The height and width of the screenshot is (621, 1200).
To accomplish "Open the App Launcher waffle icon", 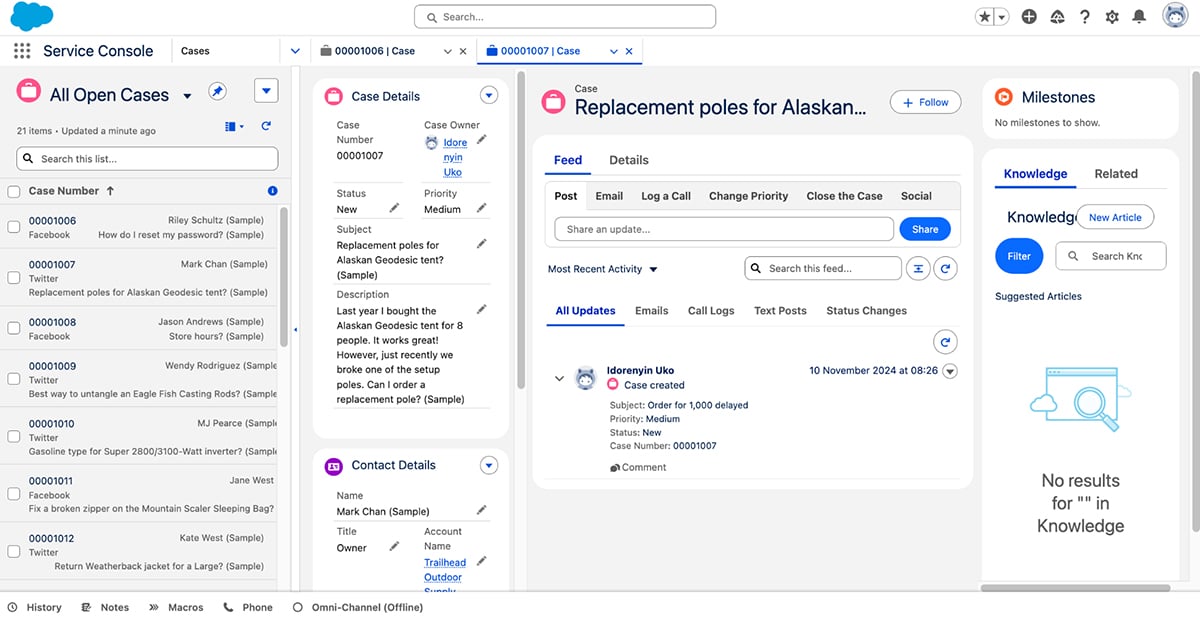I will click(x=20, y=50).
